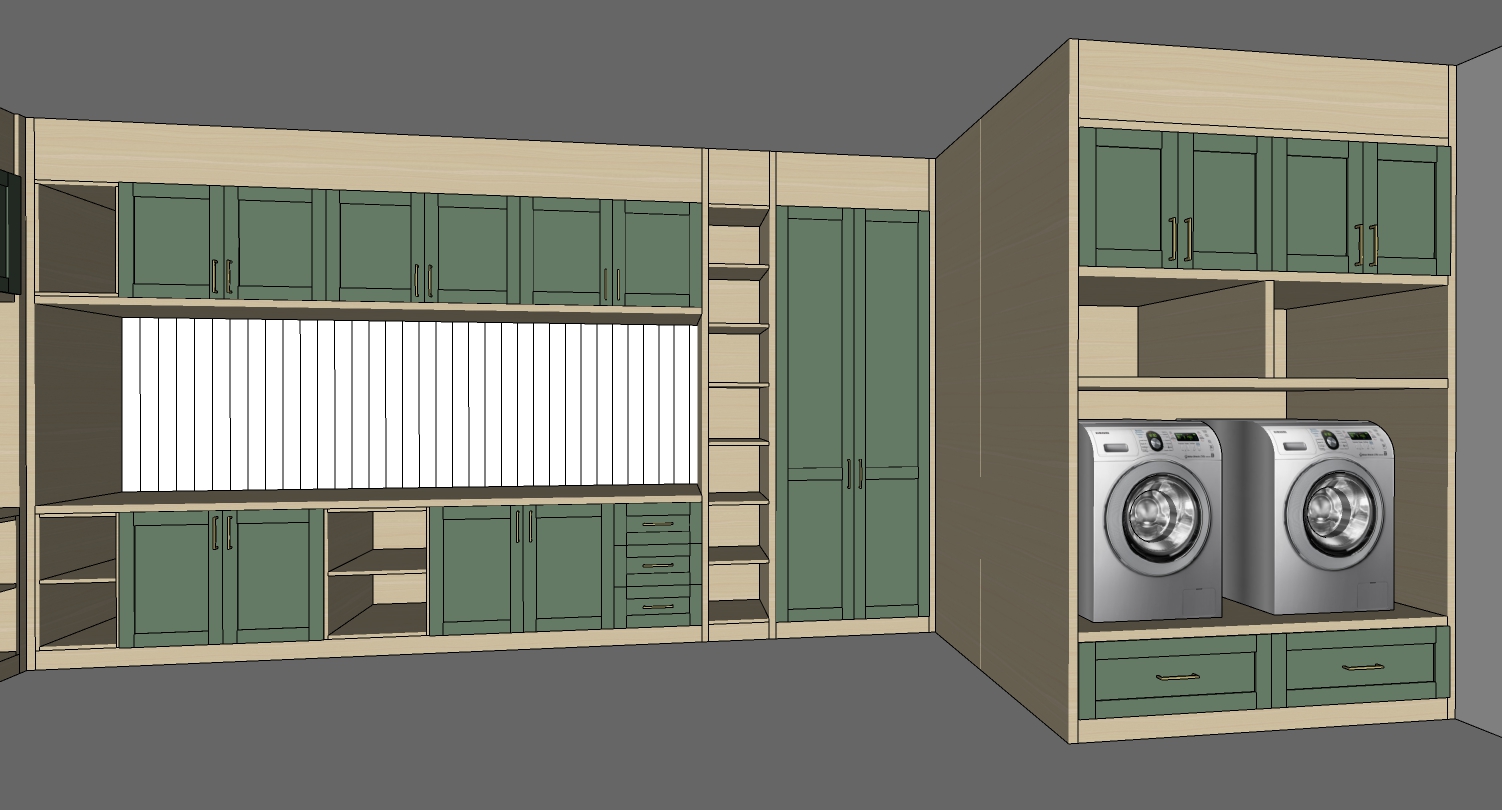
Task: Click the far-left green upper door on long wall
Action: coord(170,242)
